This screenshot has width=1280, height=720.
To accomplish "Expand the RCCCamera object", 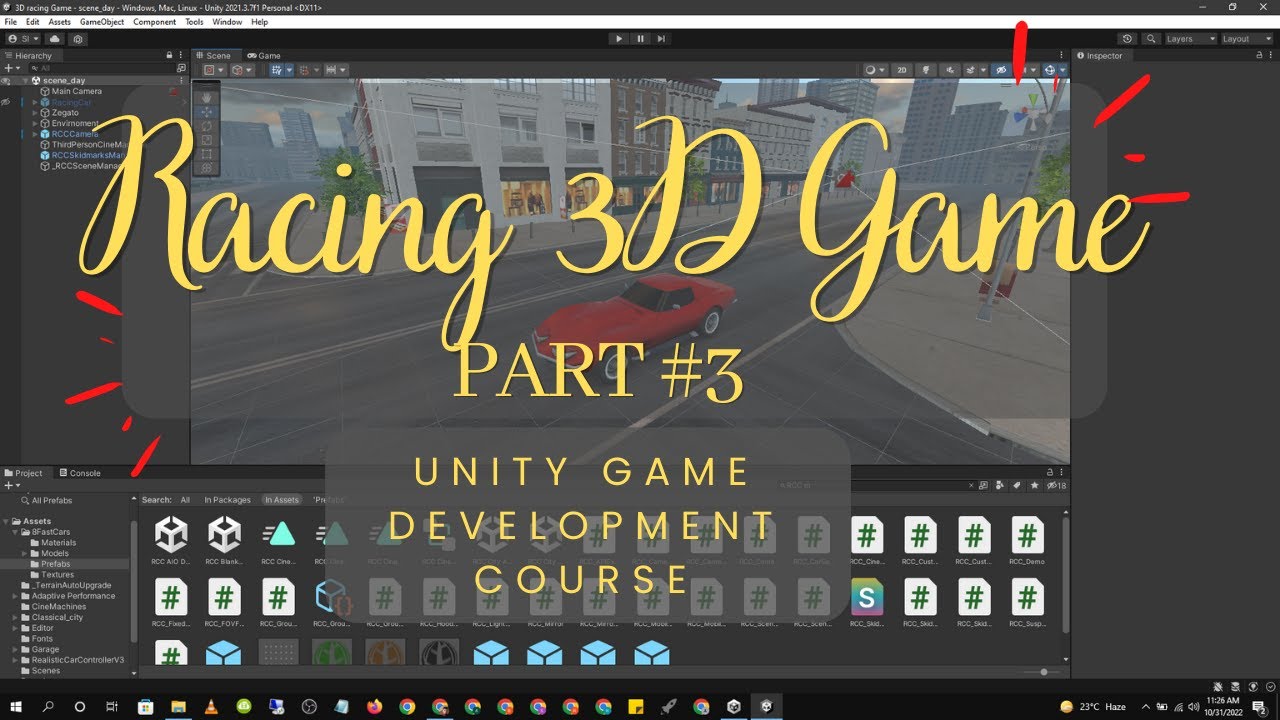I will pos(35,134).
